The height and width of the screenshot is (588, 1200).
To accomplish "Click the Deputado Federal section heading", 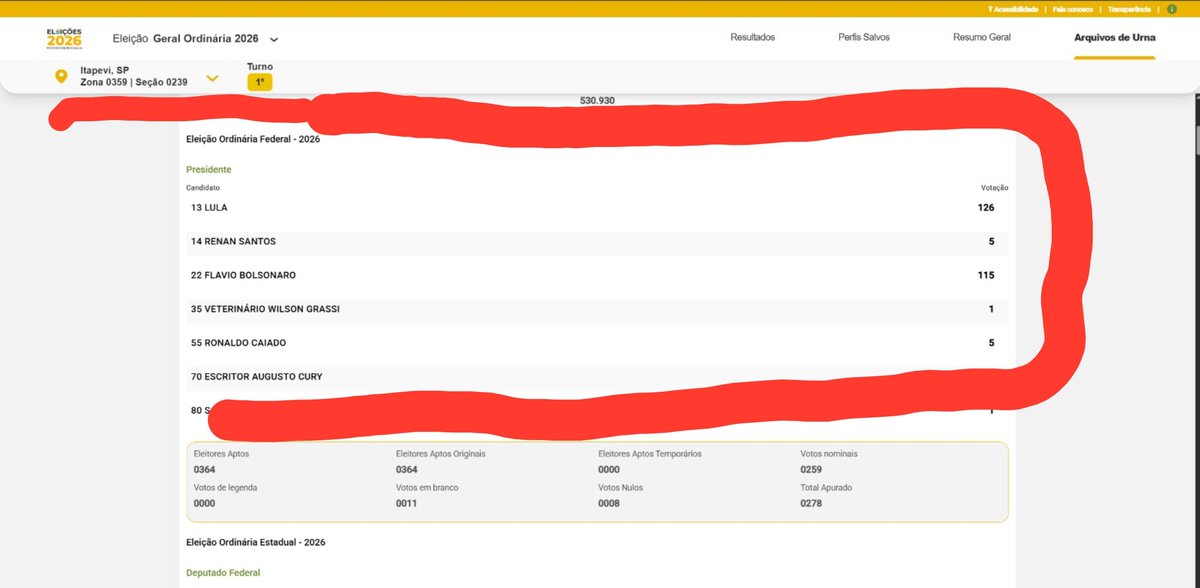I will click(223, 573).
